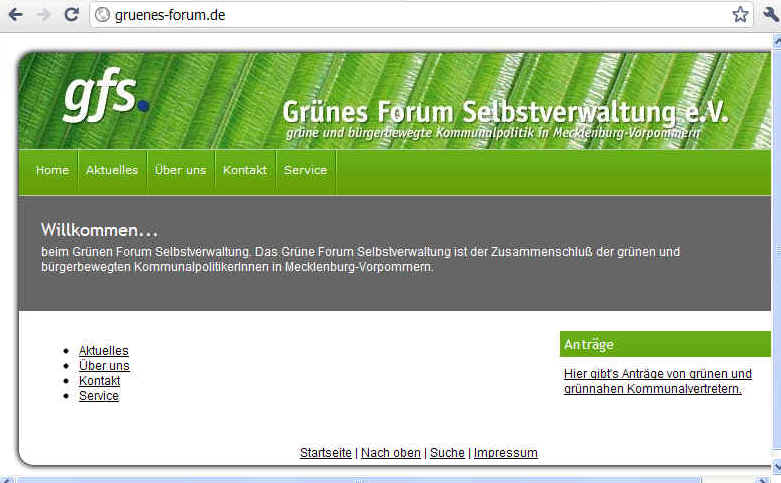Go to Kontakt in navigation bar
This screenshot has height=483, width=781.
(x=245, y=170)
